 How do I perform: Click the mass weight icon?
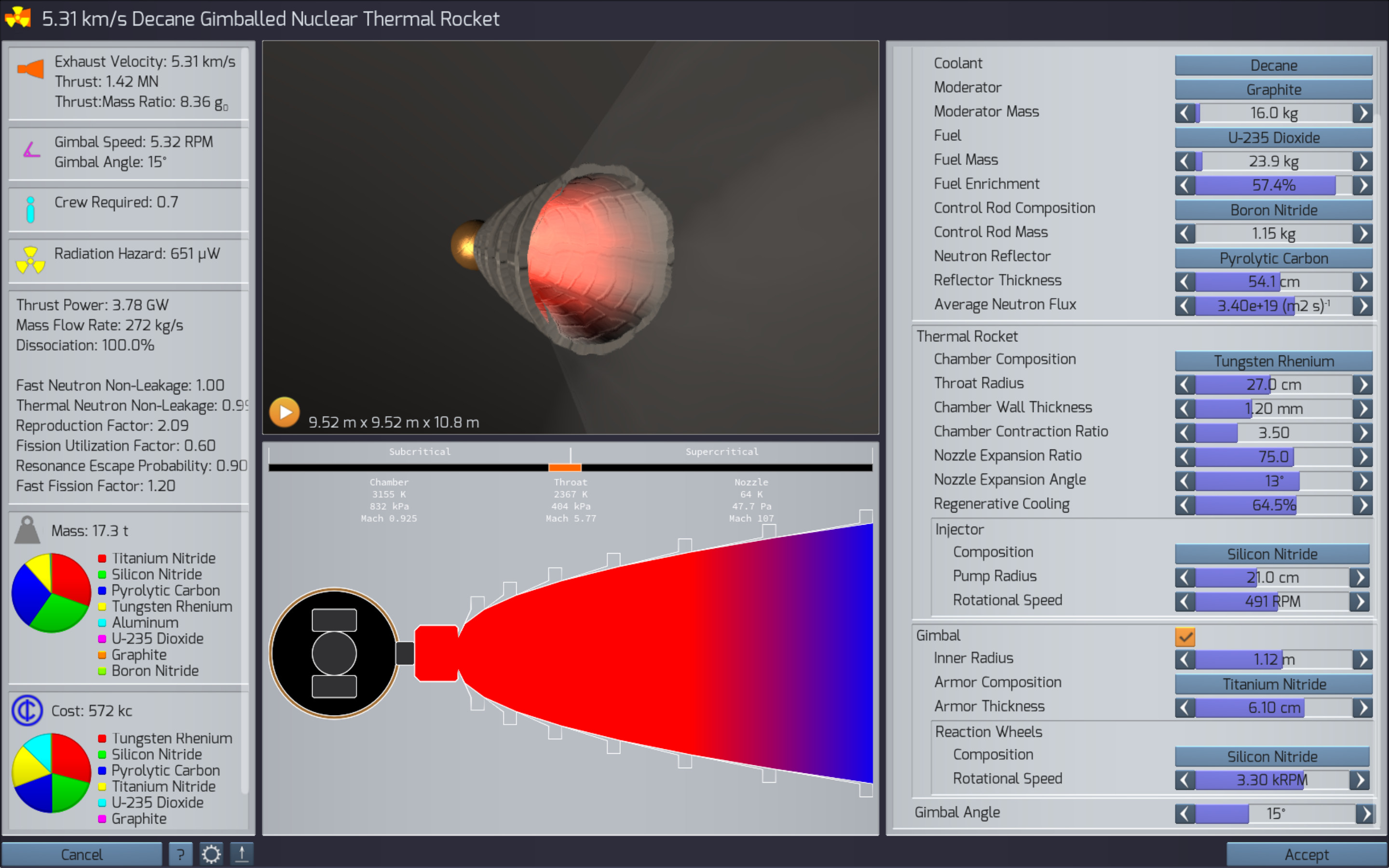pos(27,529)
